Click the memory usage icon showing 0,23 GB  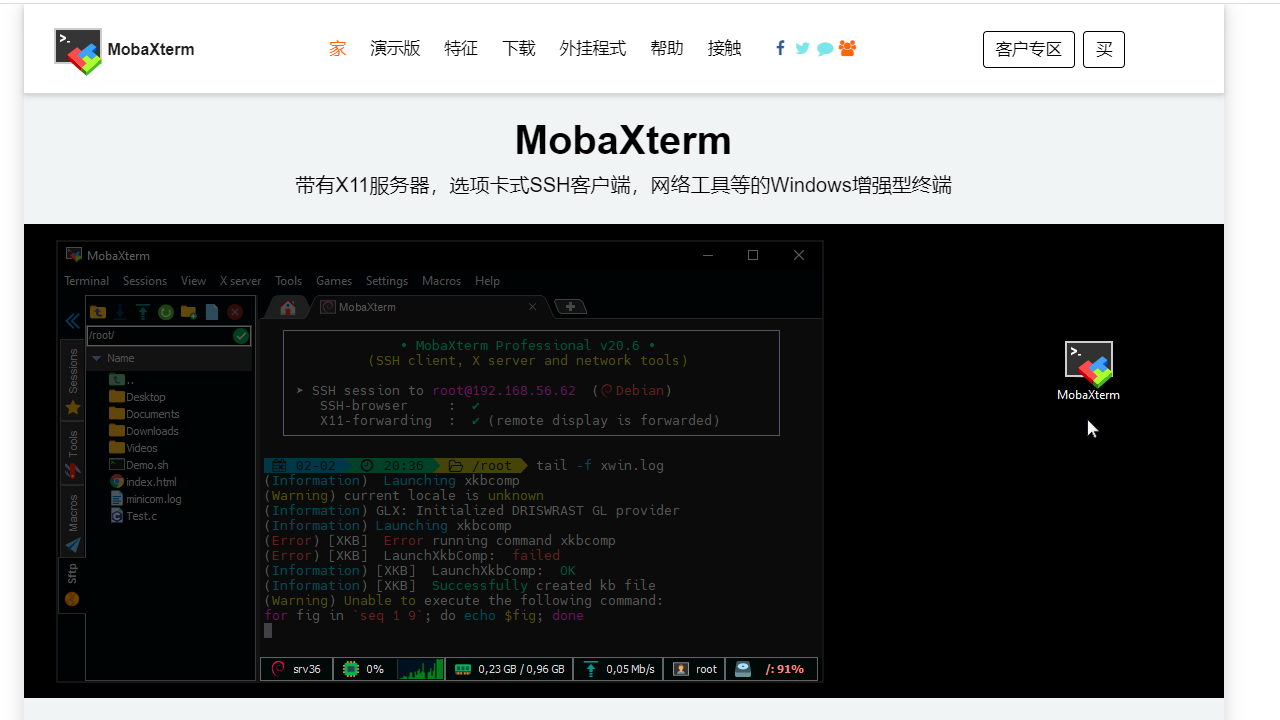coord(462,669)
